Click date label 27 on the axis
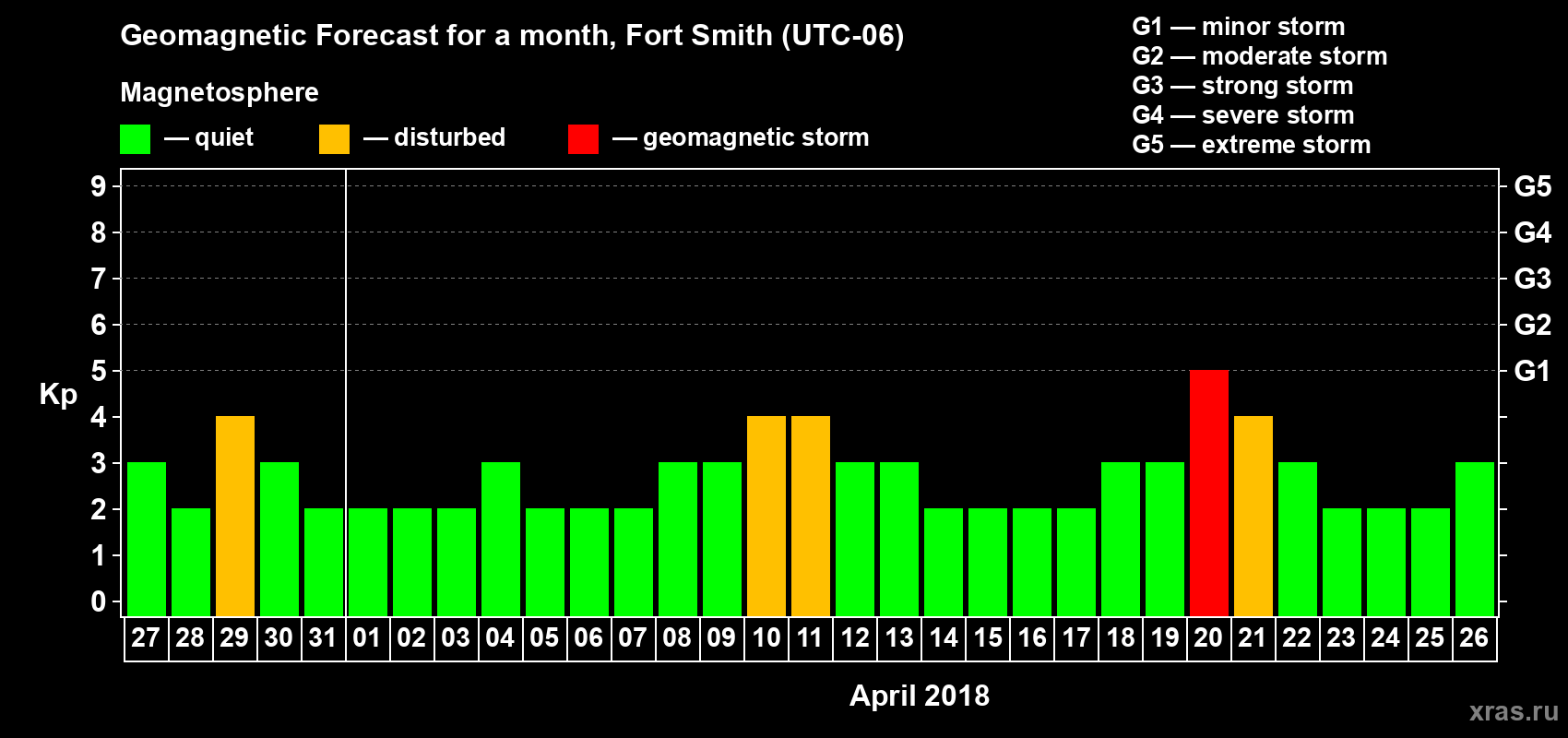The width and height of the screenshot is (1568, 738). (x=146, y=638)
